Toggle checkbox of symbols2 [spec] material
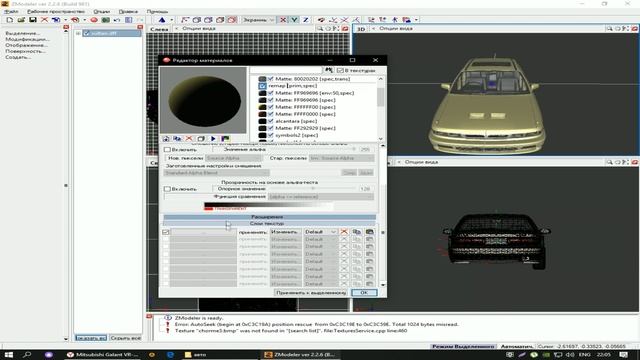 271,135
